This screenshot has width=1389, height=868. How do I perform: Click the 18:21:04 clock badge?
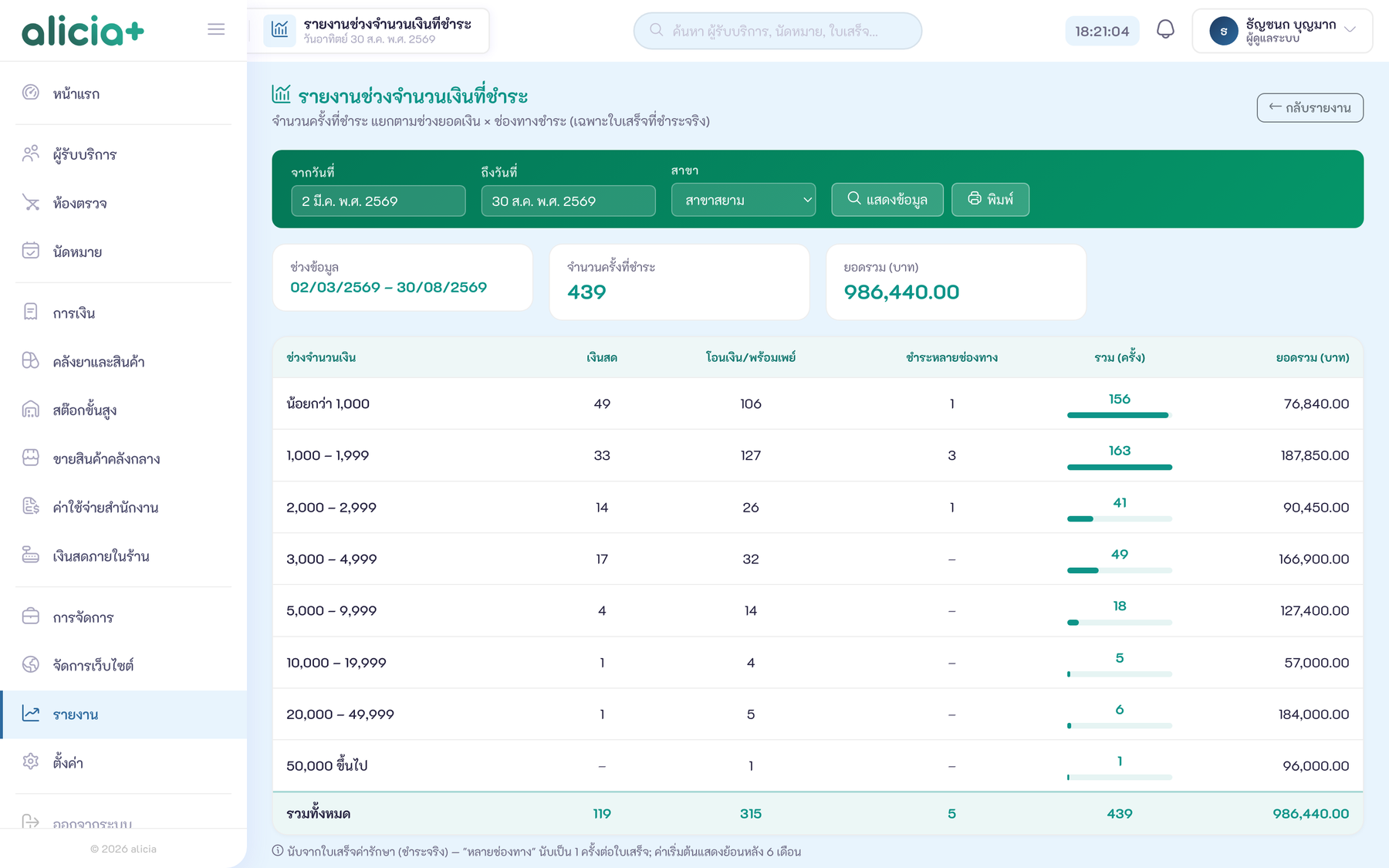[1102, 31]
